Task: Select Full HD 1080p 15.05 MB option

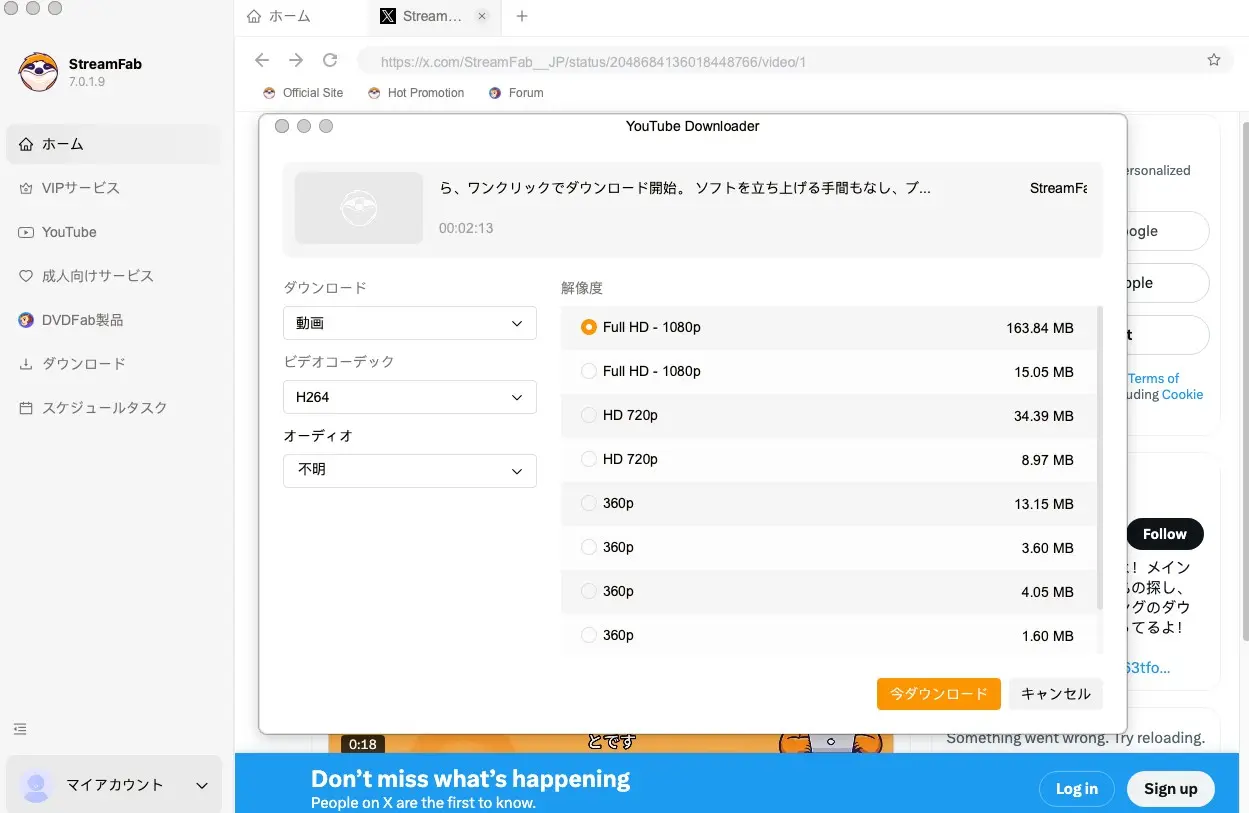Action: click(x=828, y=371)
